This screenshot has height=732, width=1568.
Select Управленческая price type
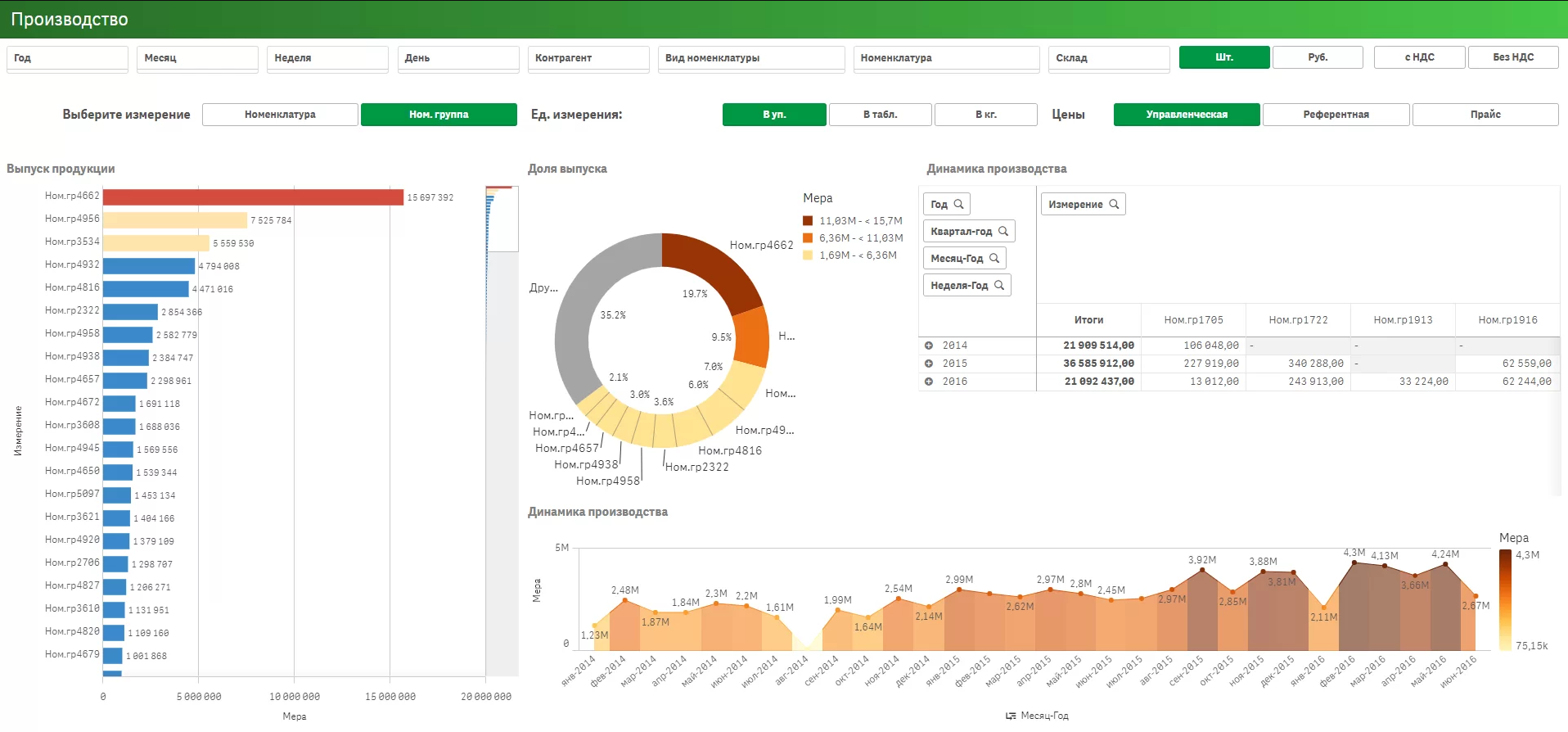pyautogui.click(x=1187, y=115)
